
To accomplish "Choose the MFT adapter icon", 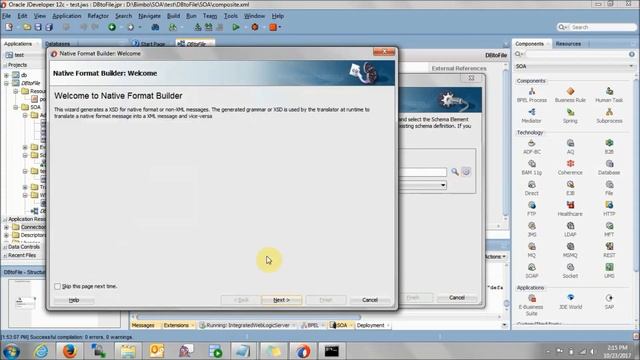I will point(609,226).
